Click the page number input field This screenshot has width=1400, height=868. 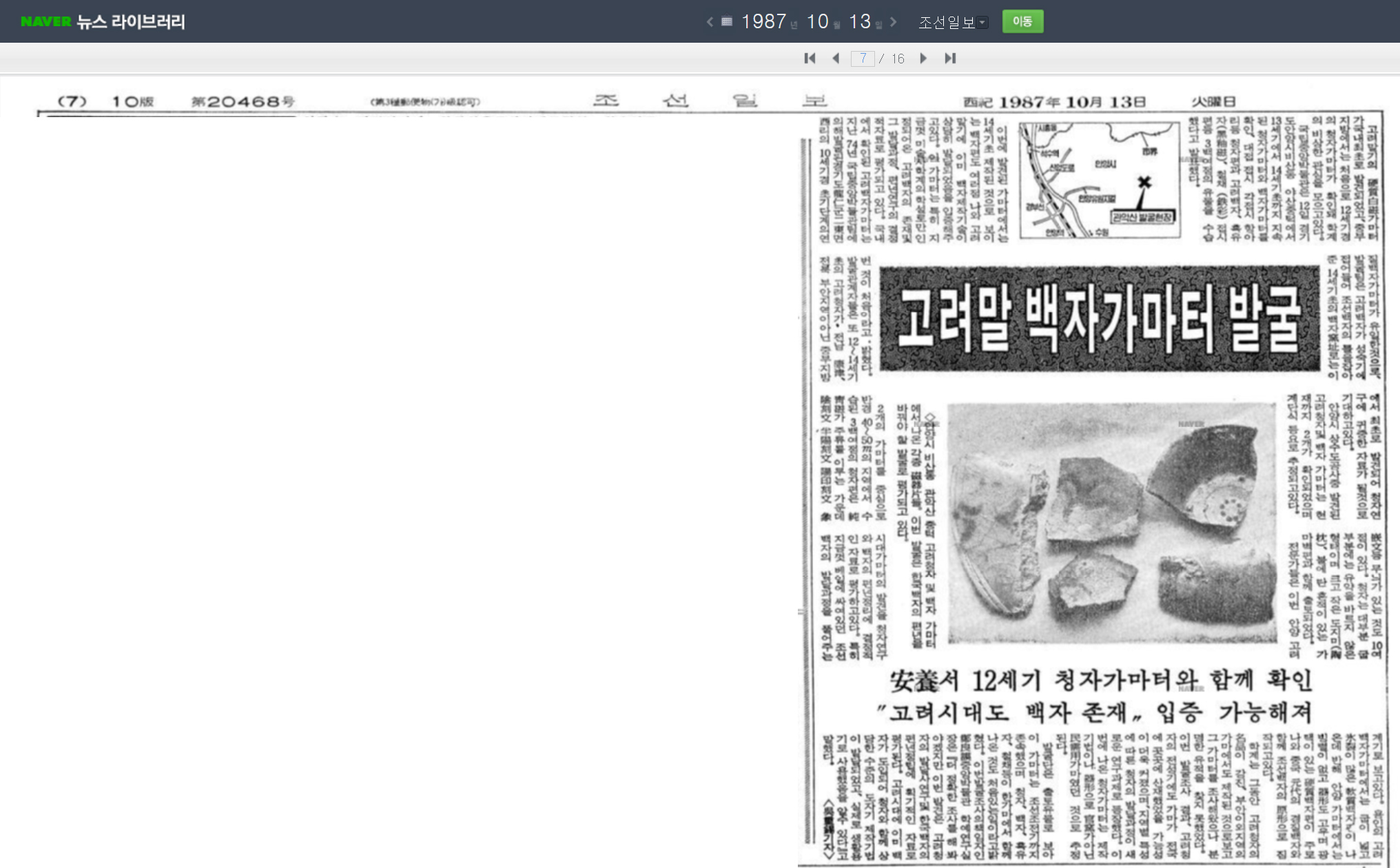click(x=863, y=59)
